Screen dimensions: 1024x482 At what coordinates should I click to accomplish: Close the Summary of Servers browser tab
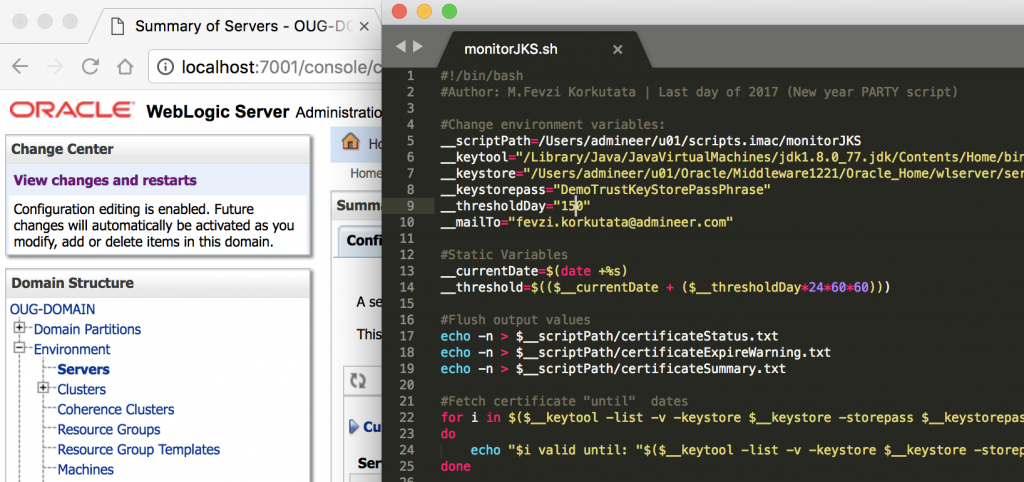coord(364,27)
